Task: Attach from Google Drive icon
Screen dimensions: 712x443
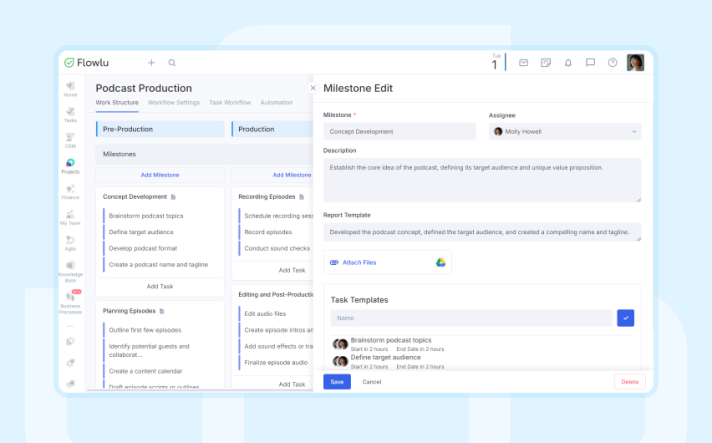Action: tap(440, 262)
